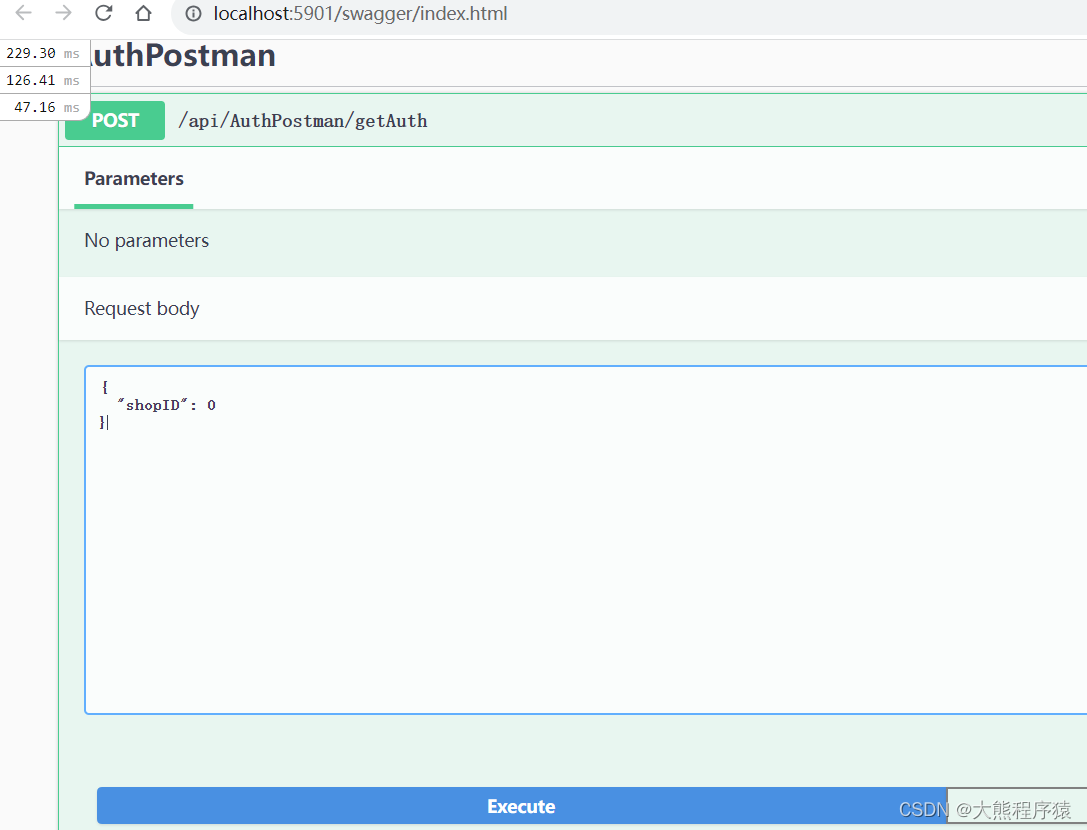Navigate back with the browser back arrow

point(22,14)
